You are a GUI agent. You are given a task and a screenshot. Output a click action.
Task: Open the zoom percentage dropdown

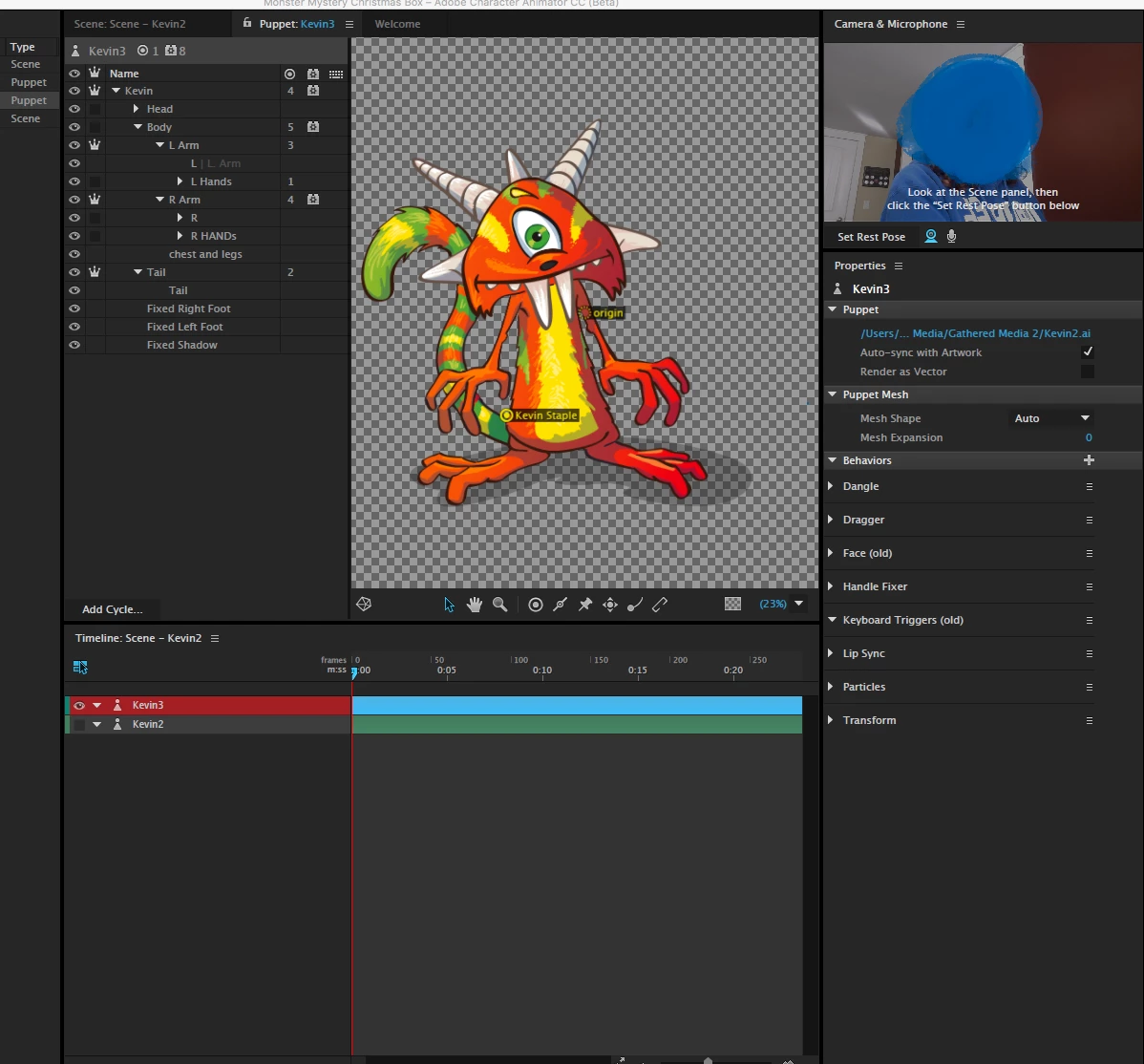[x=798, y=604]
